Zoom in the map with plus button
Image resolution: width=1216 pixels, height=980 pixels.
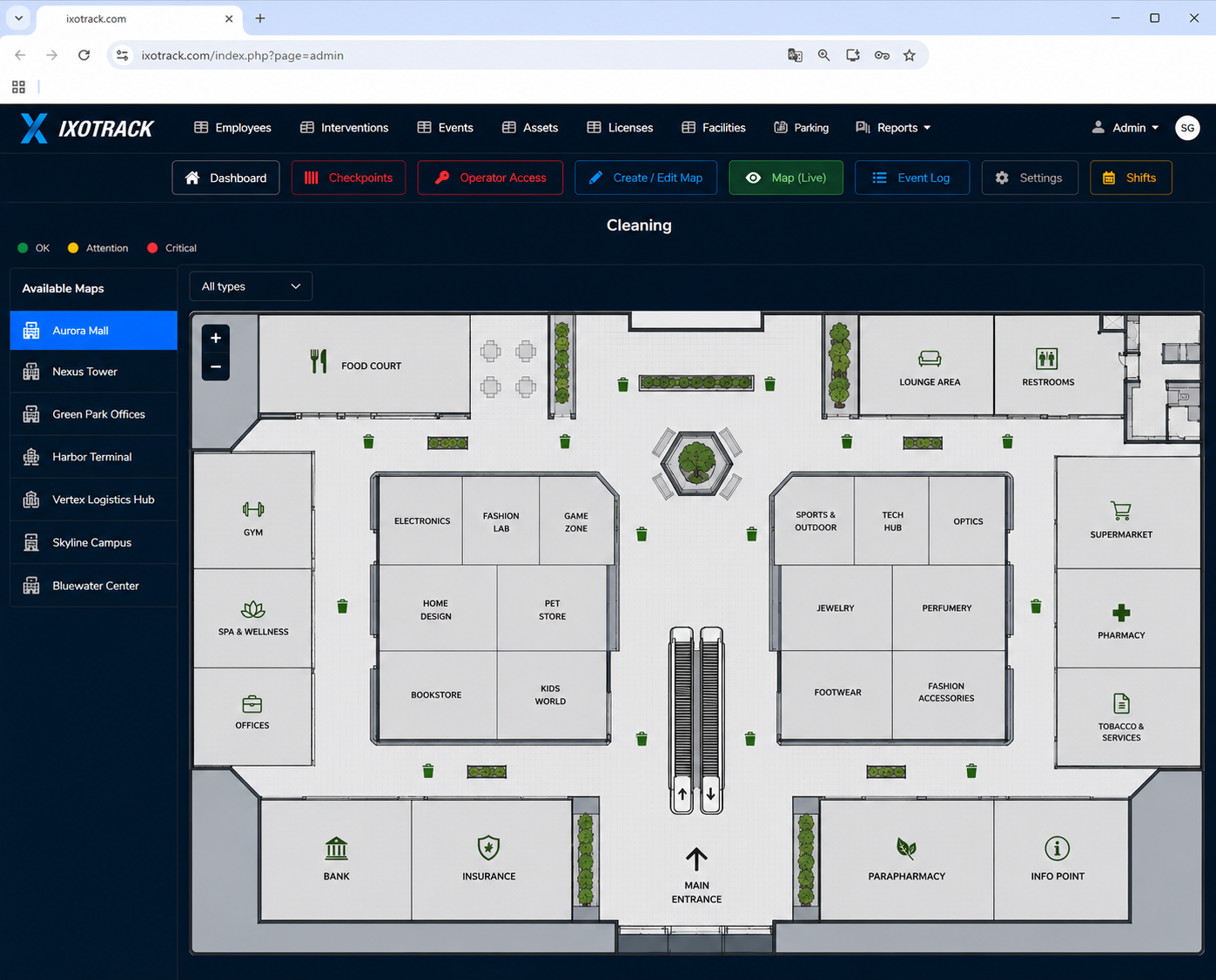click(216, 339)
